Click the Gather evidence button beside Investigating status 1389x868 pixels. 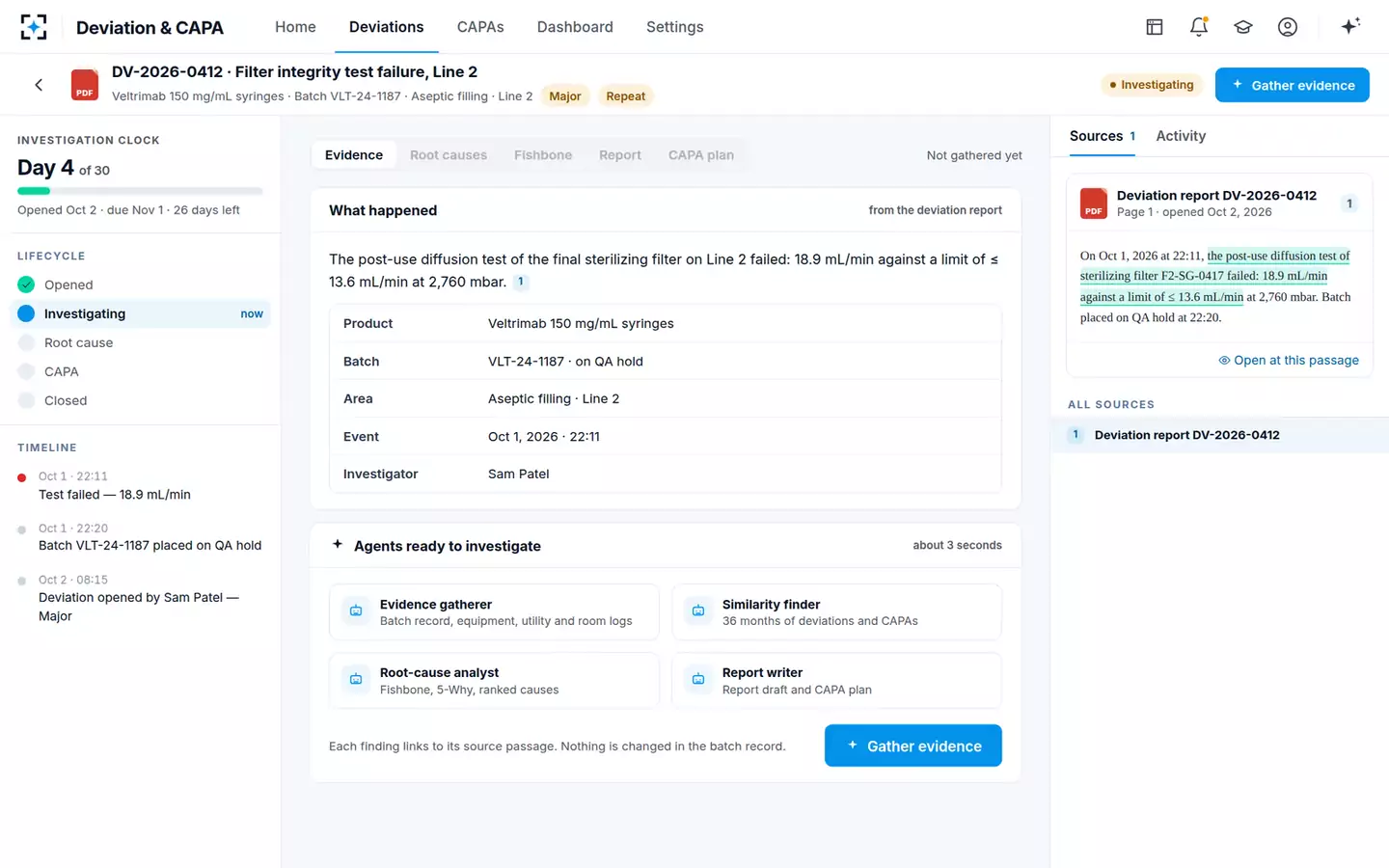click(x=1293, y=85)
